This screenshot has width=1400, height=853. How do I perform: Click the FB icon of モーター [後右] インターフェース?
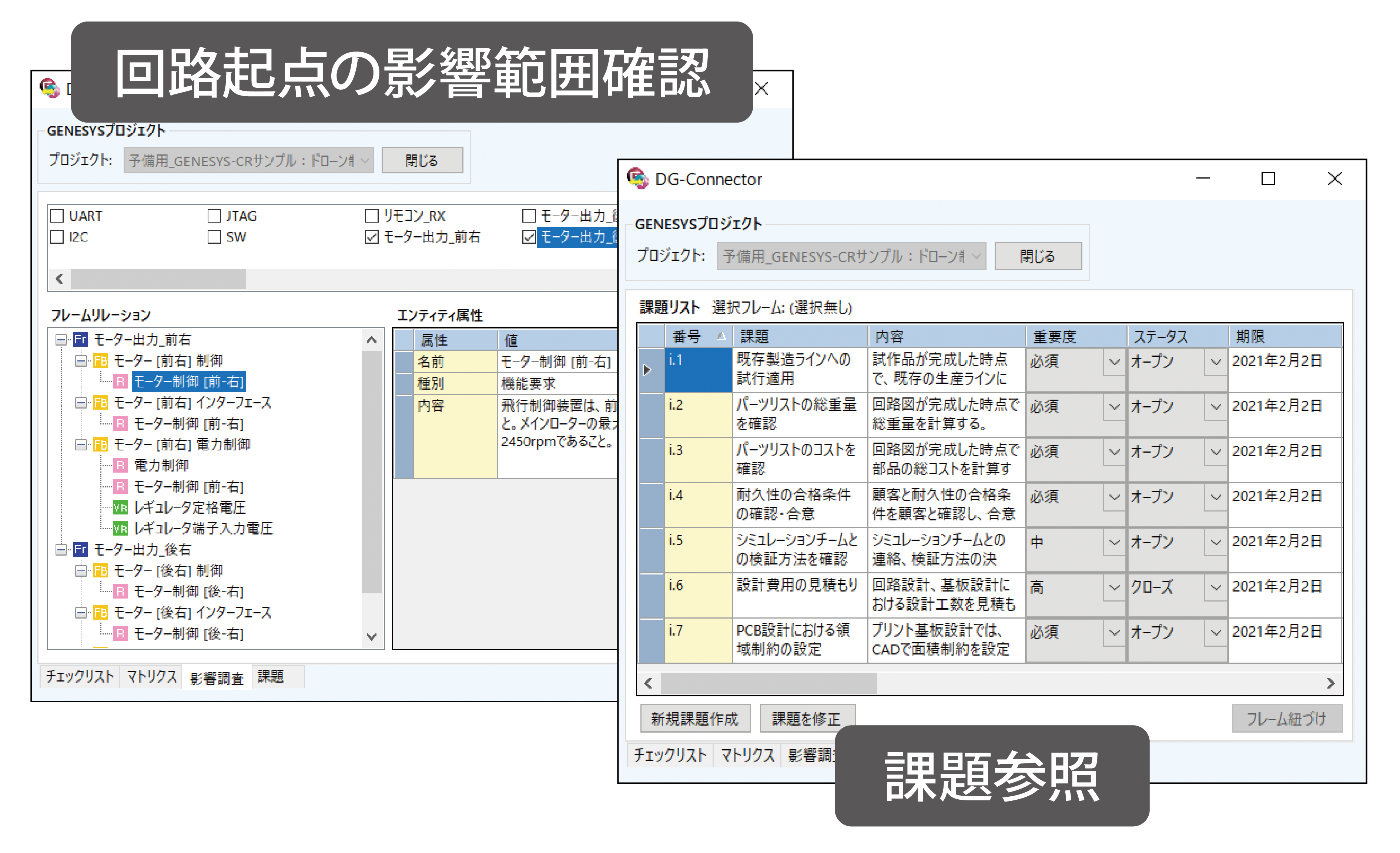(x=101, y=613)
